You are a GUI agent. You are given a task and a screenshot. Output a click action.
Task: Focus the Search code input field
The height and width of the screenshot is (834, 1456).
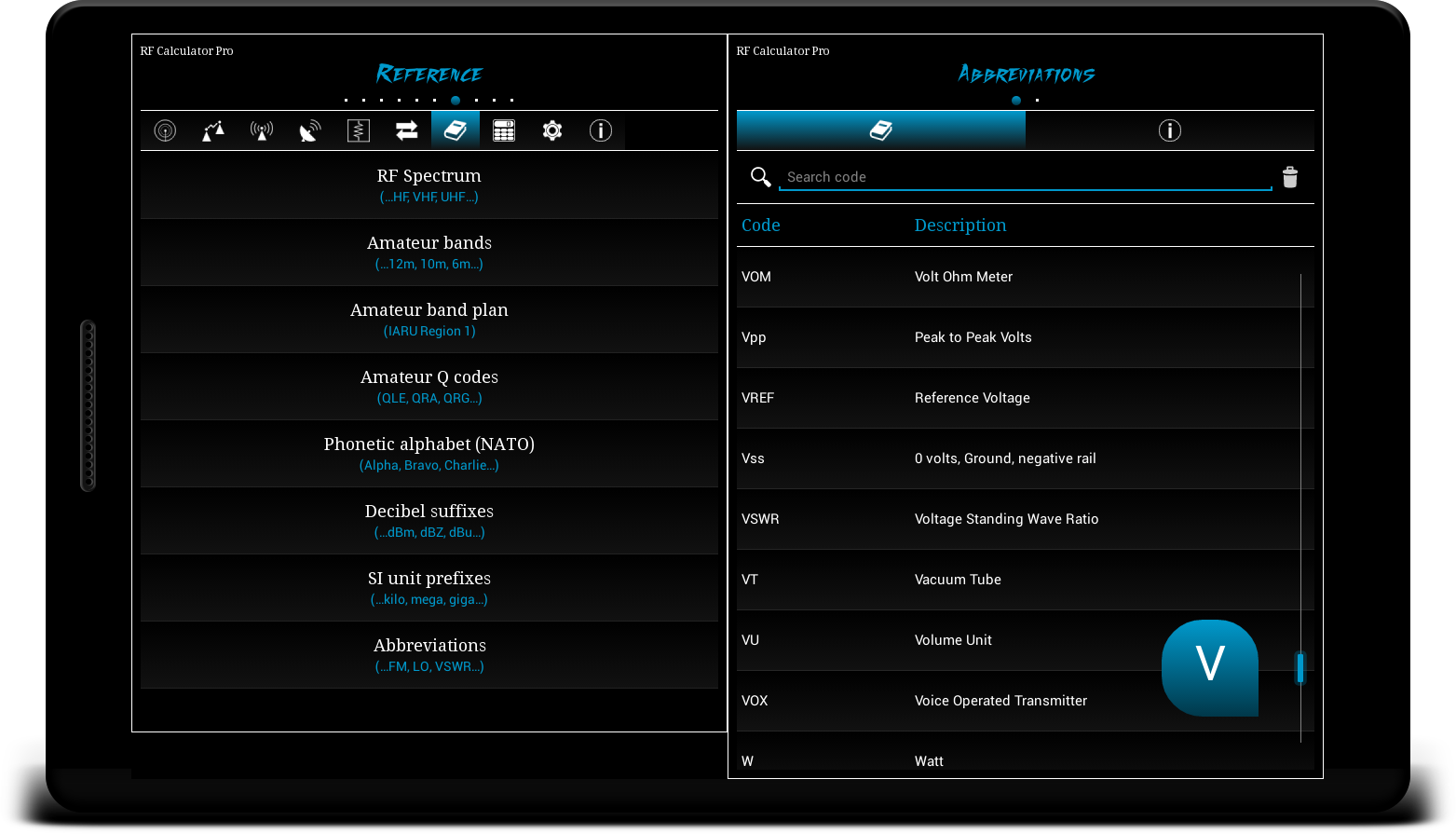[x=1025, y=177]
